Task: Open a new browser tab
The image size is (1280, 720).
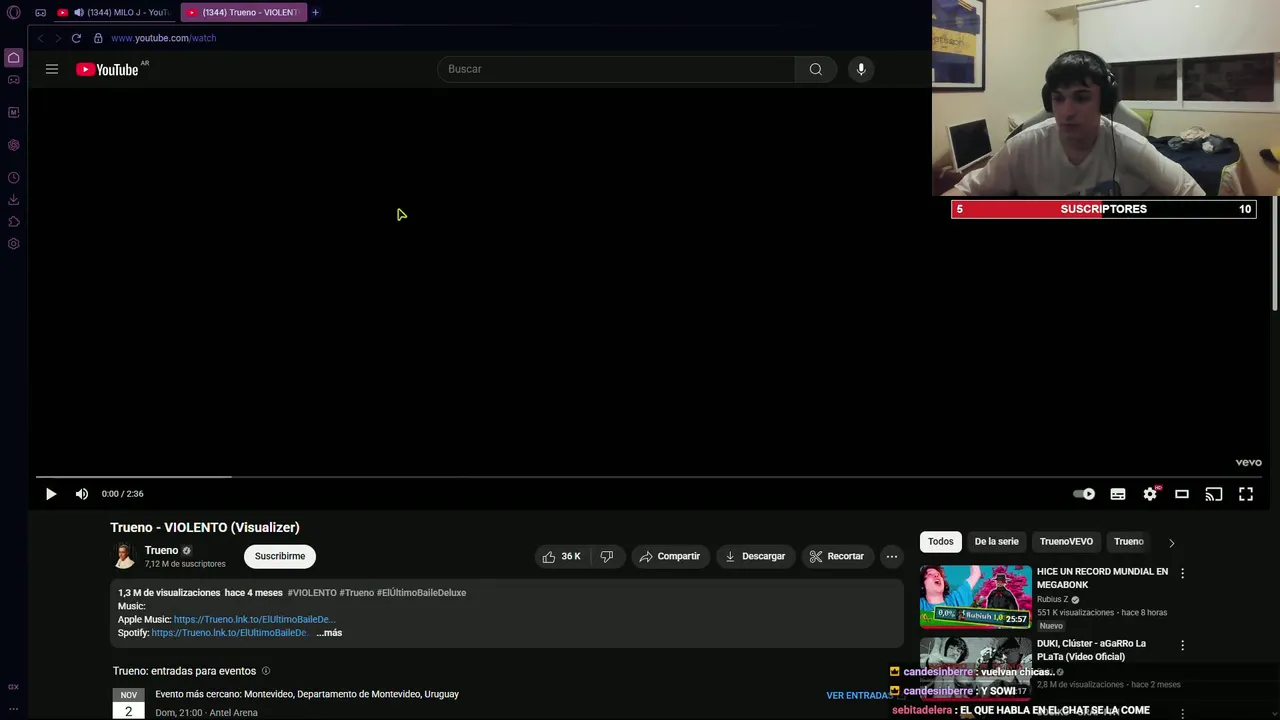Action: click(x=315, y=12)
